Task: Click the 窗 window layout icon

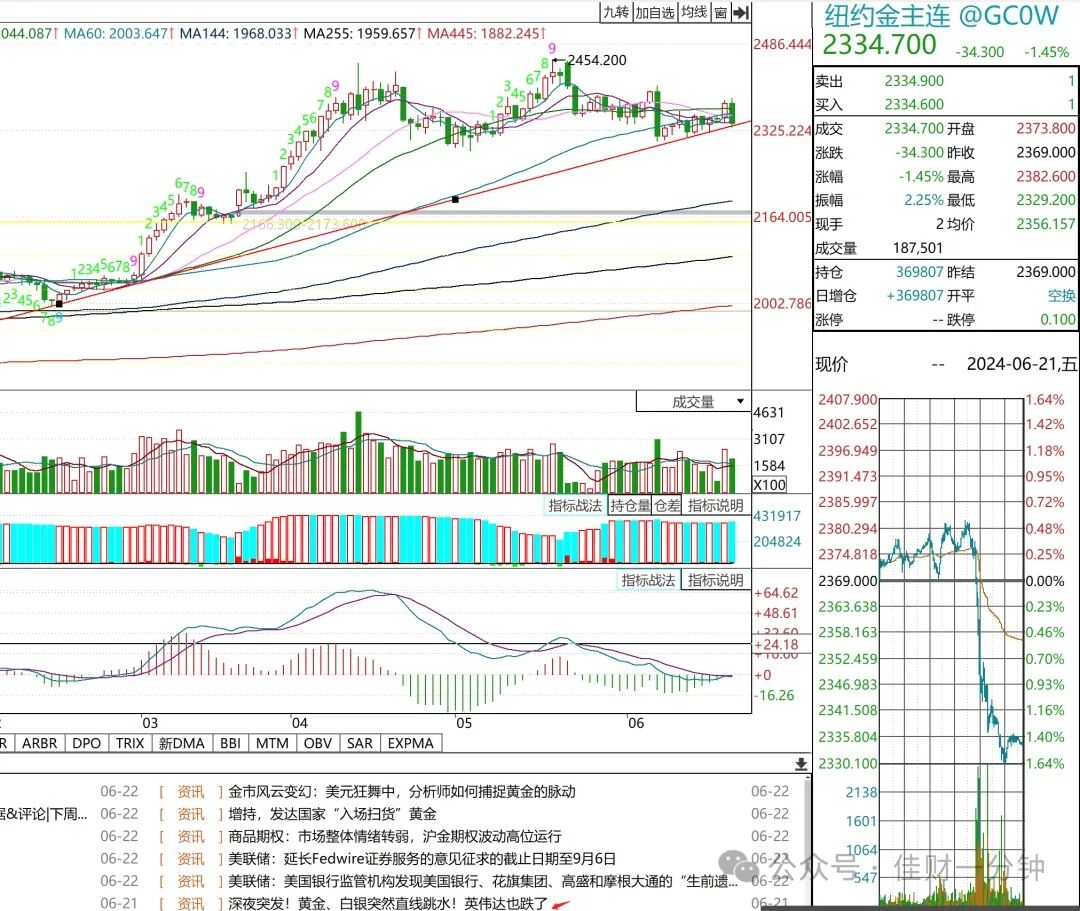Action: (x=720, y=12)
